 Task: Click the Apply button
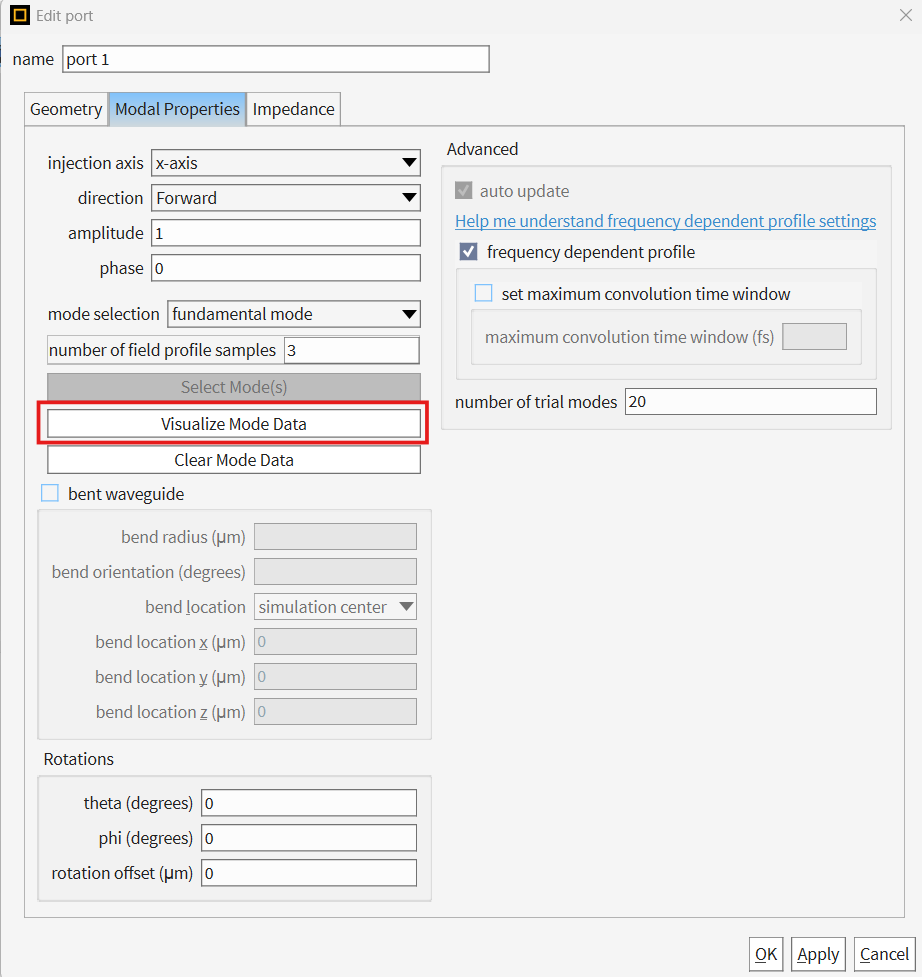click(x=818, y=954)
